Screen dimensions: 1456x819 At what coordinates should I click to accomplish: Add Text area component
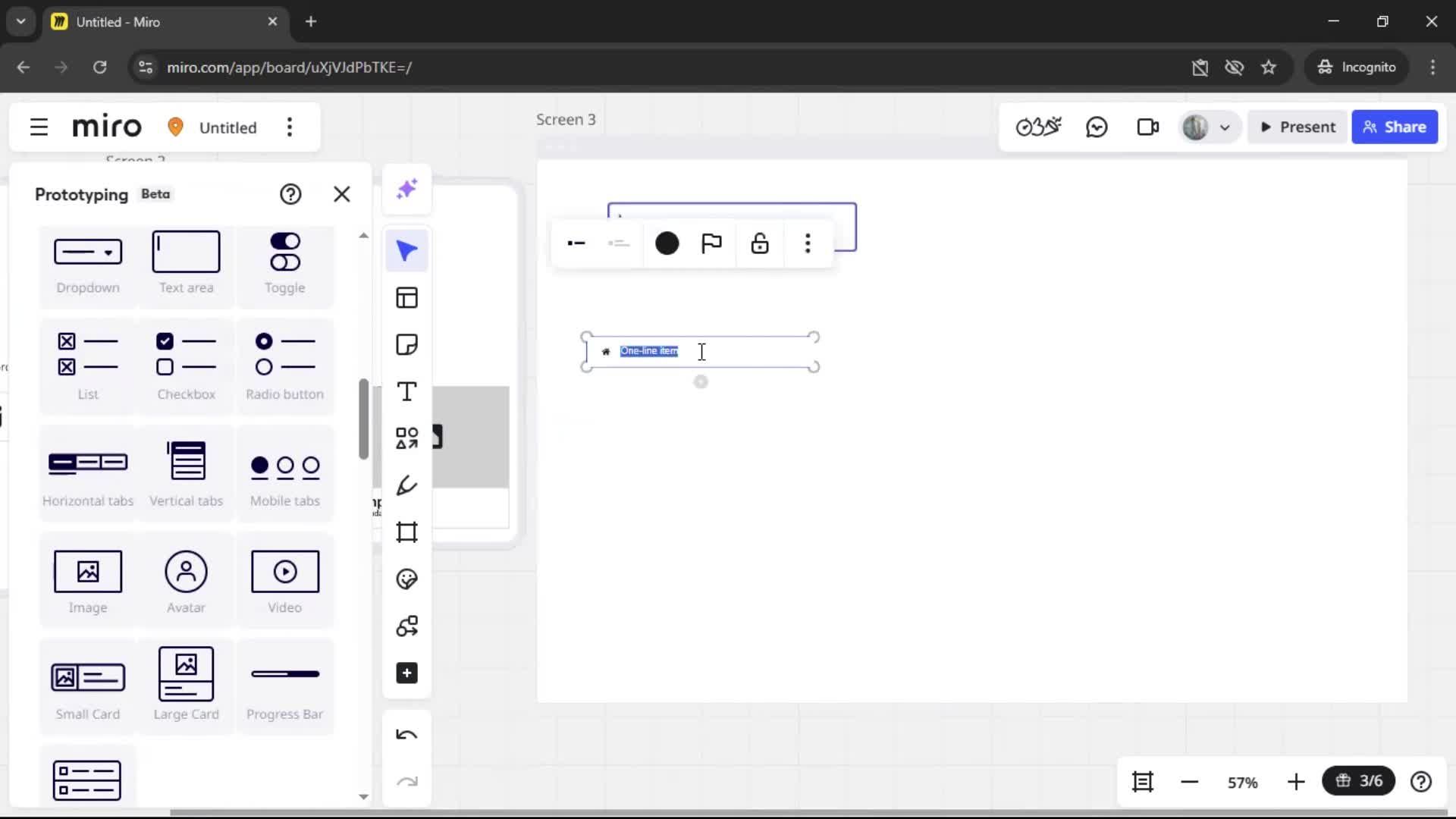pos(187,265)
